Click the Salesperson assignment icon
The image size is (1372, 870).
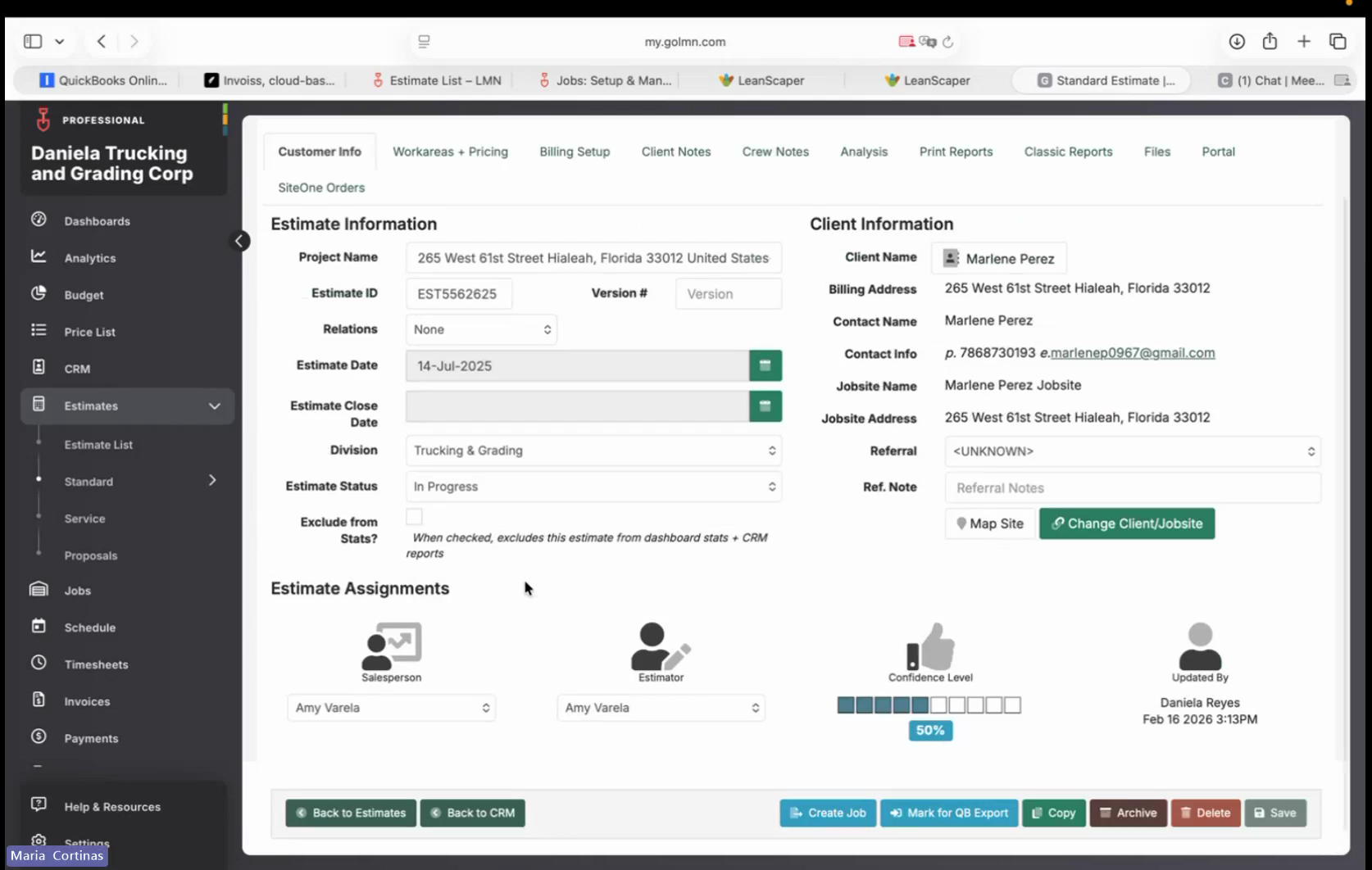coord(392,646)
